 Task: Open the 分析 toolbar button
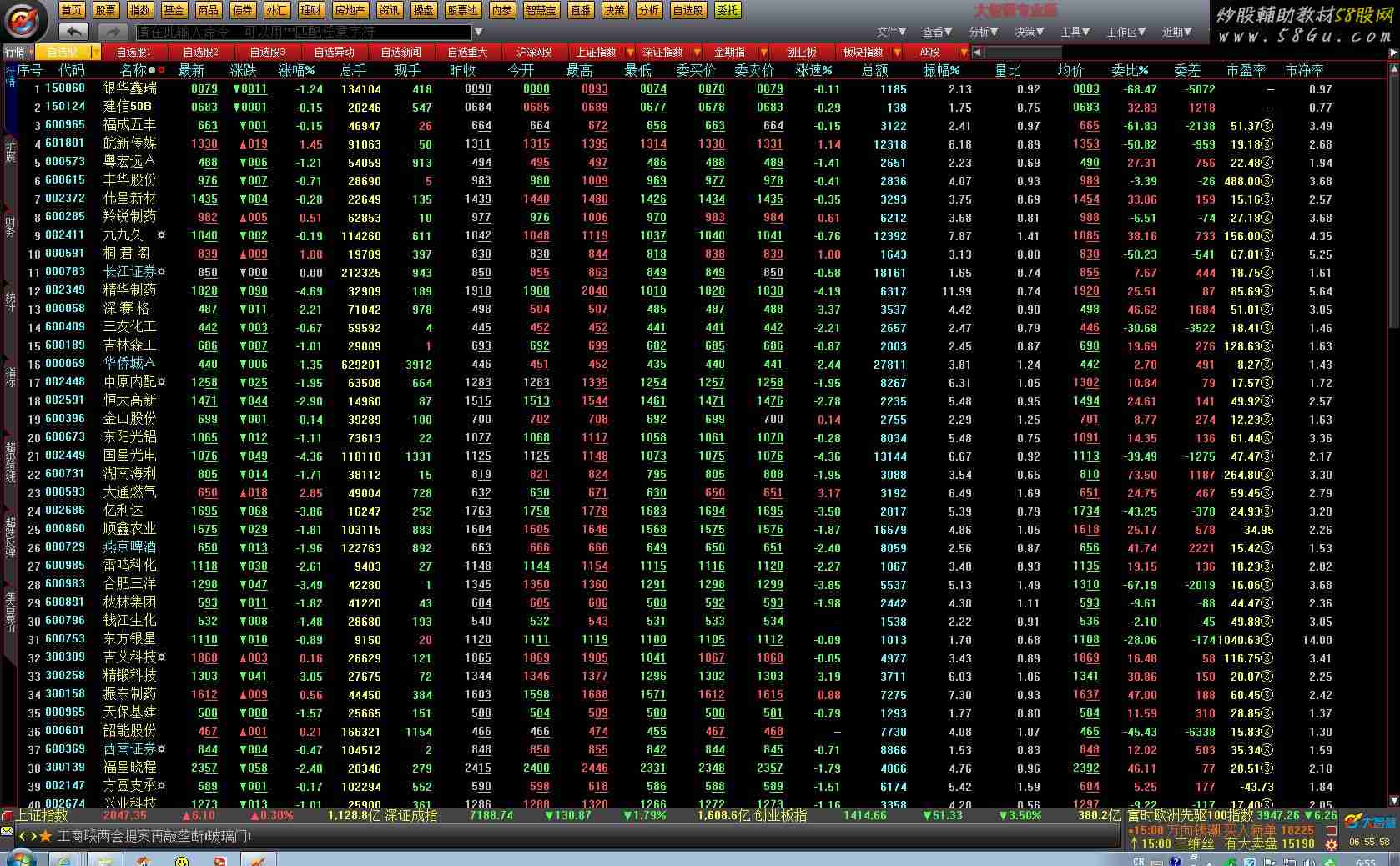click(x=648, y=10)
